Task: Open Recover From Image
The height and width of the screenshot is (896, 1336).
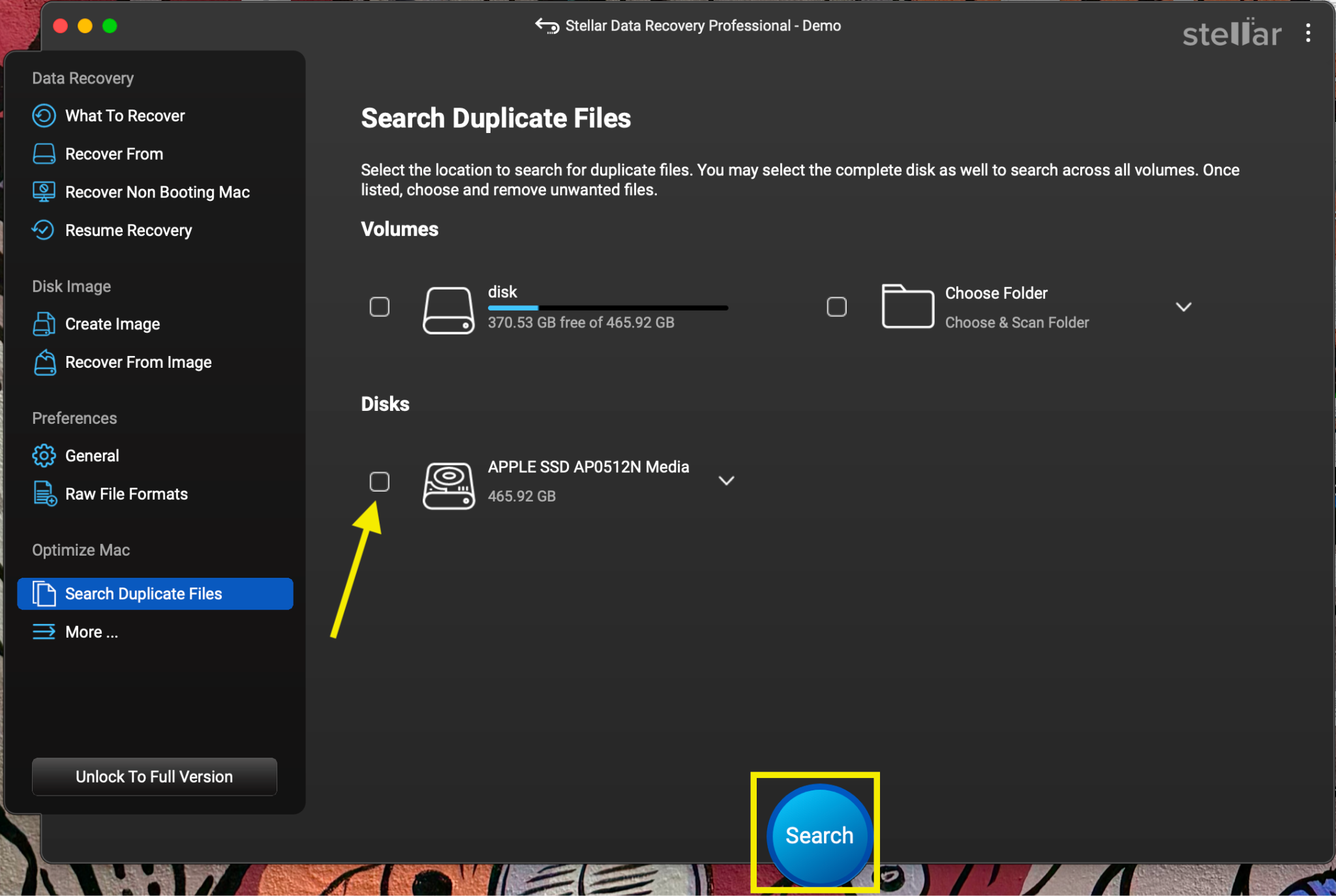Action: [138, 363]
